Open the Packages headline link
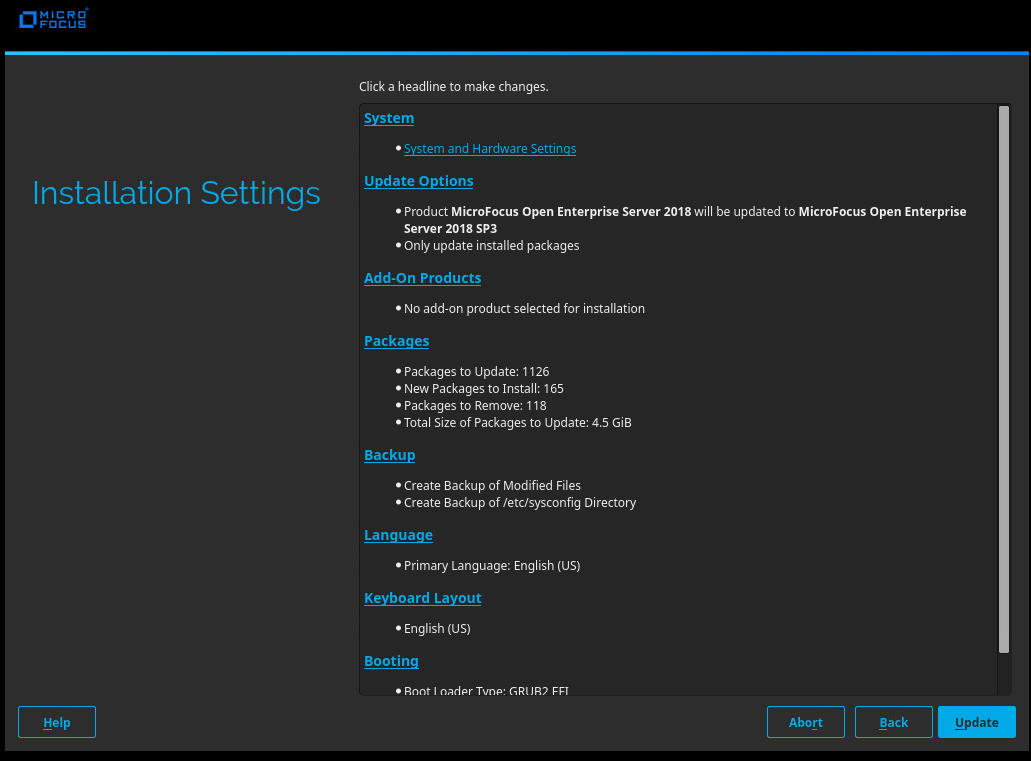 (396, 341)
